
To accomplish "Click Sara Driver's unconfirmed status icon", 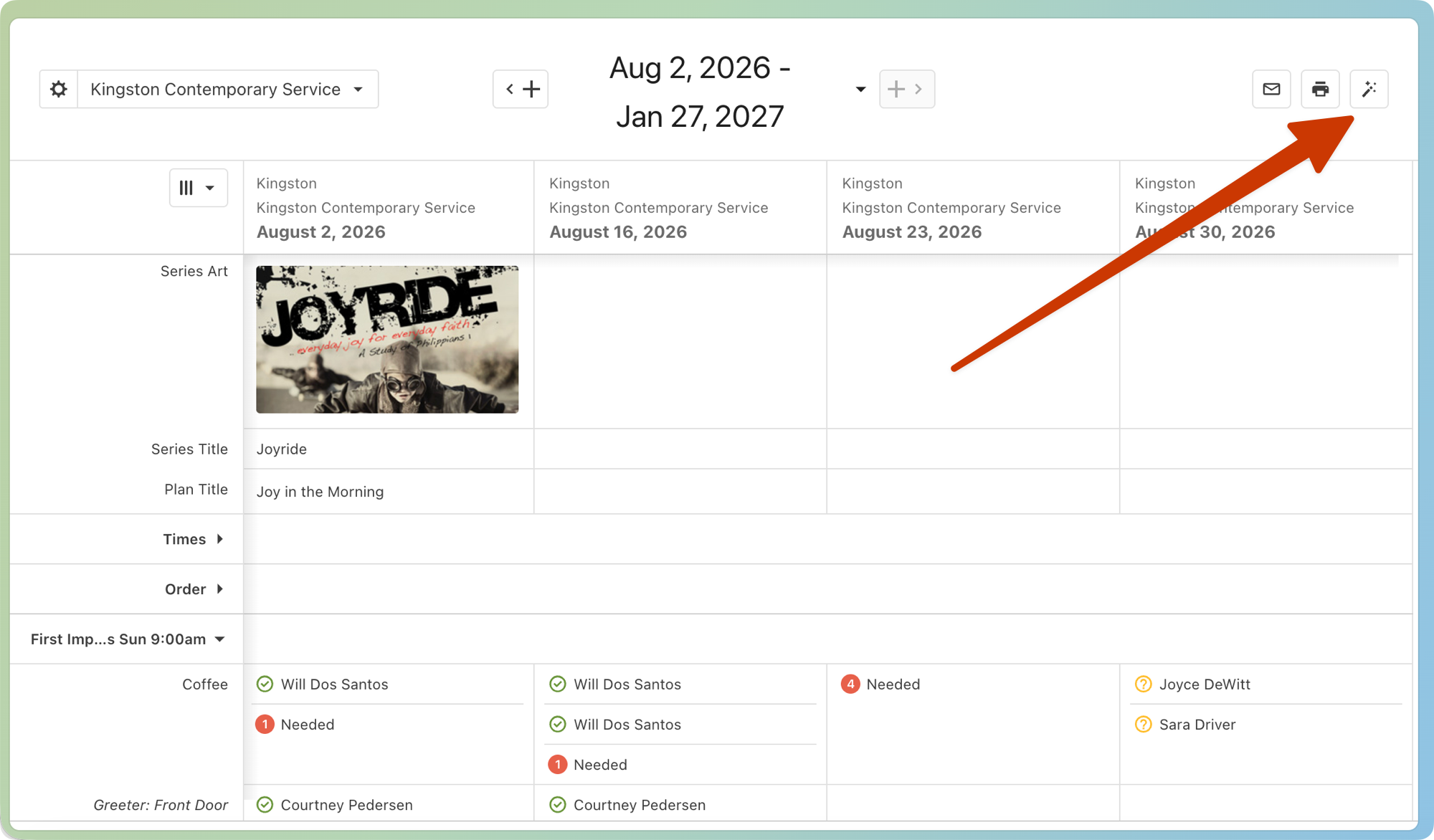I will 1144,725.
